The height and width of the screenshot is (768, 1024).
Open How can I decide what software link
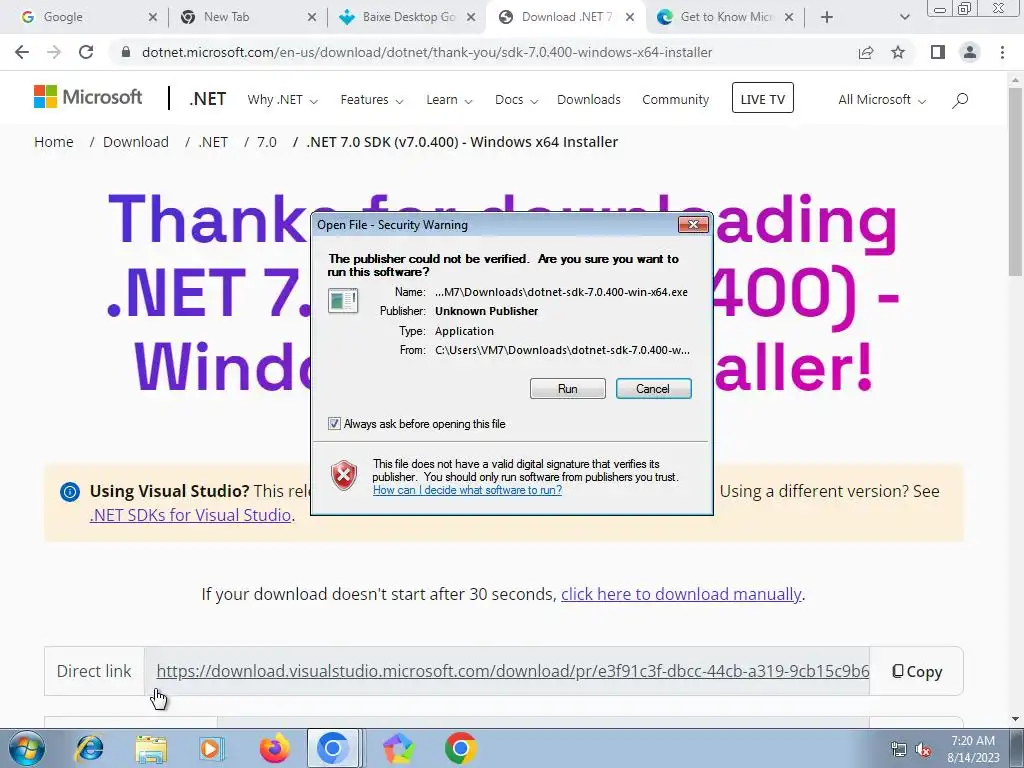pyautogui.click(x=467, y=490)
